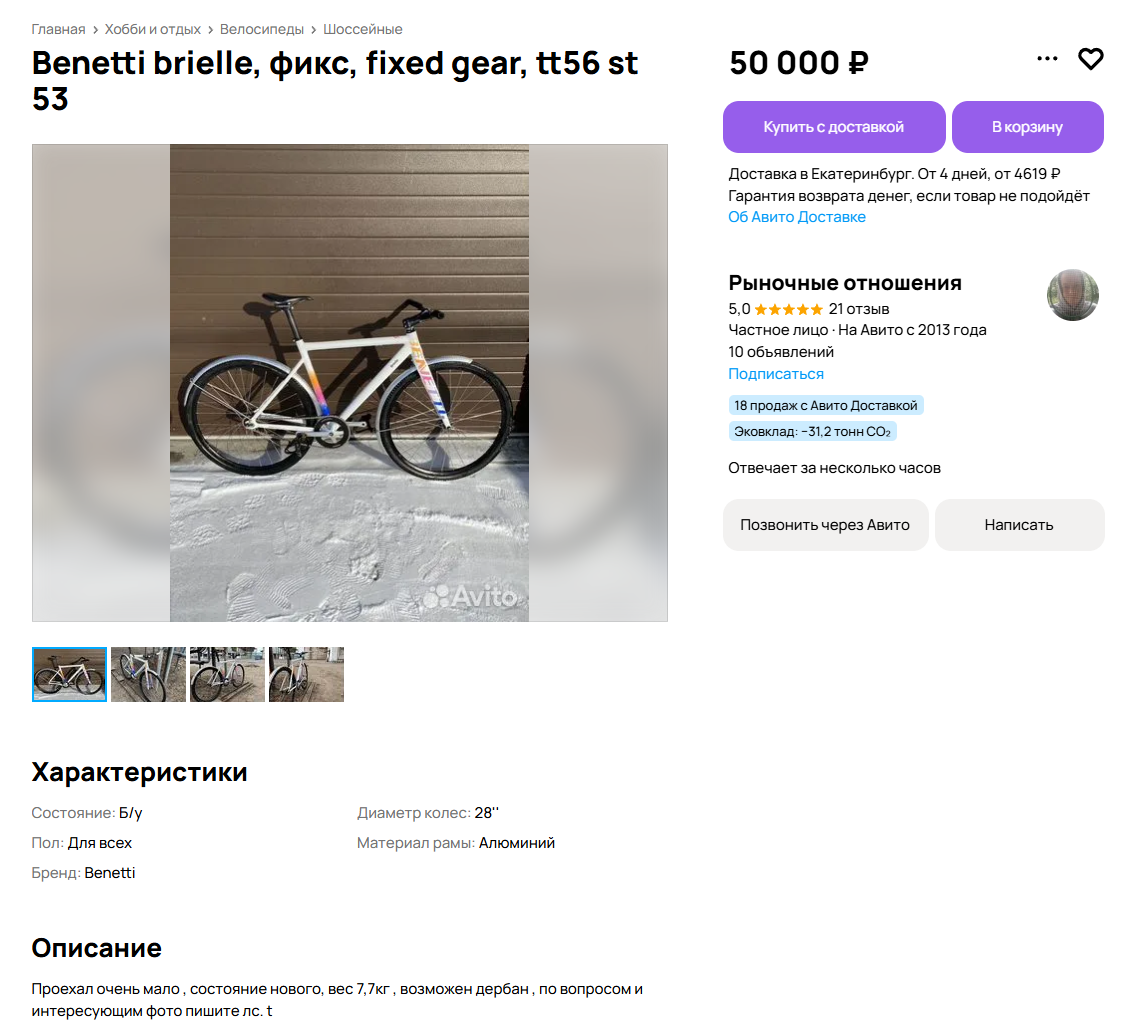Open the three-dots more options menu
Image resolution: width=1132 pixels, height=1030 pixels.
(x=1047, y=58)
